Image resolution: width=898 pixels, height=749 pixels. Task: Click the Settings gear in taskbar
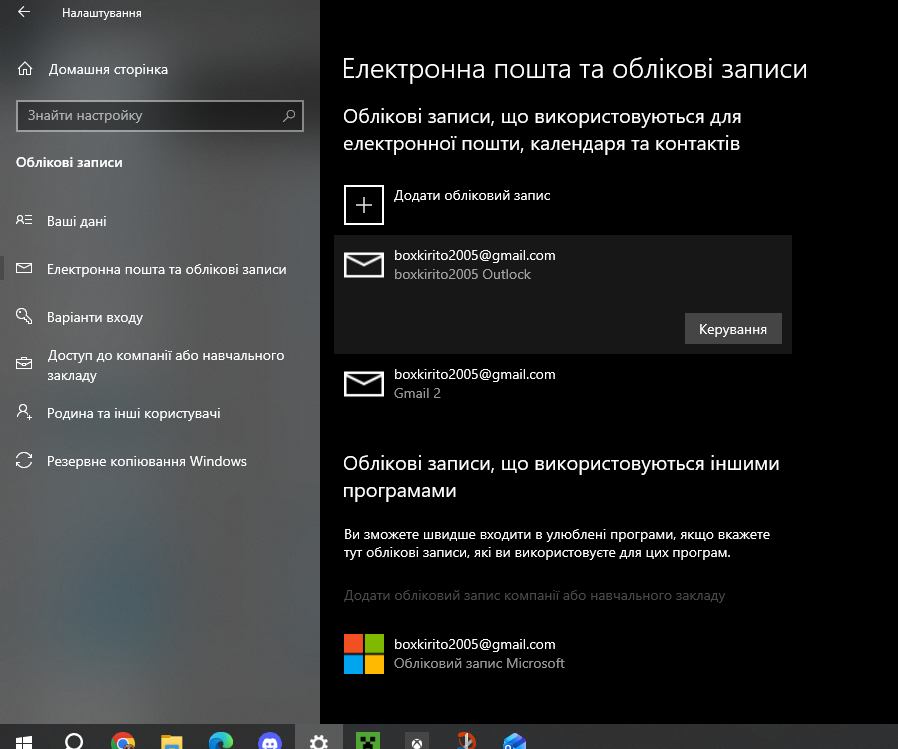coord(319,741)
